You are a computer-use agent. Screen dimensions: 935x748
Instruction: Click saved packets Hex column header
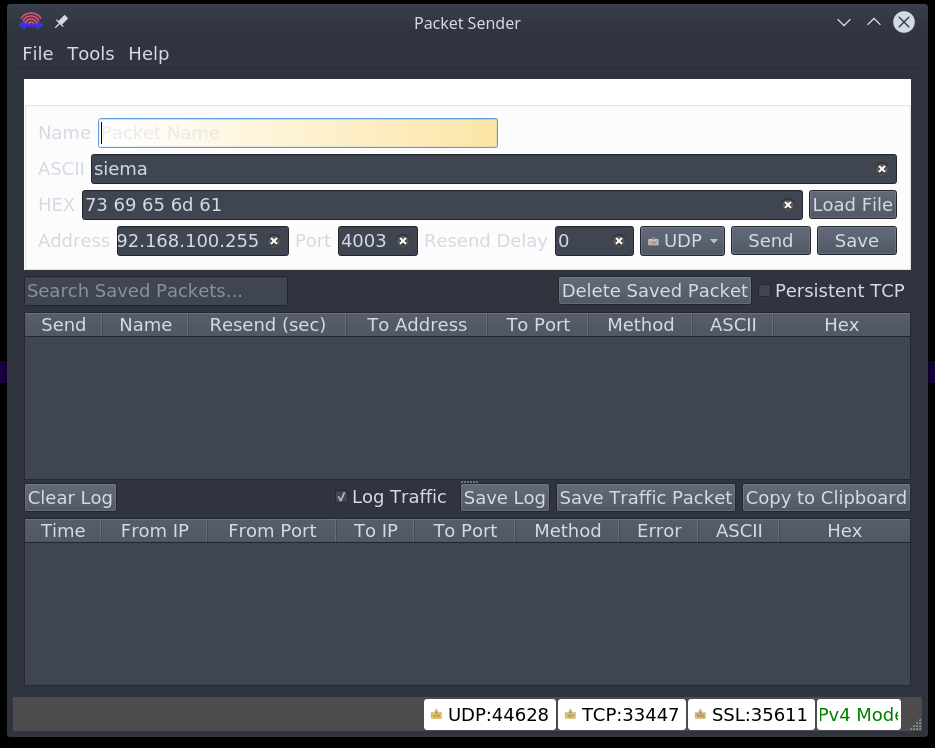click(x=841, y=324)
